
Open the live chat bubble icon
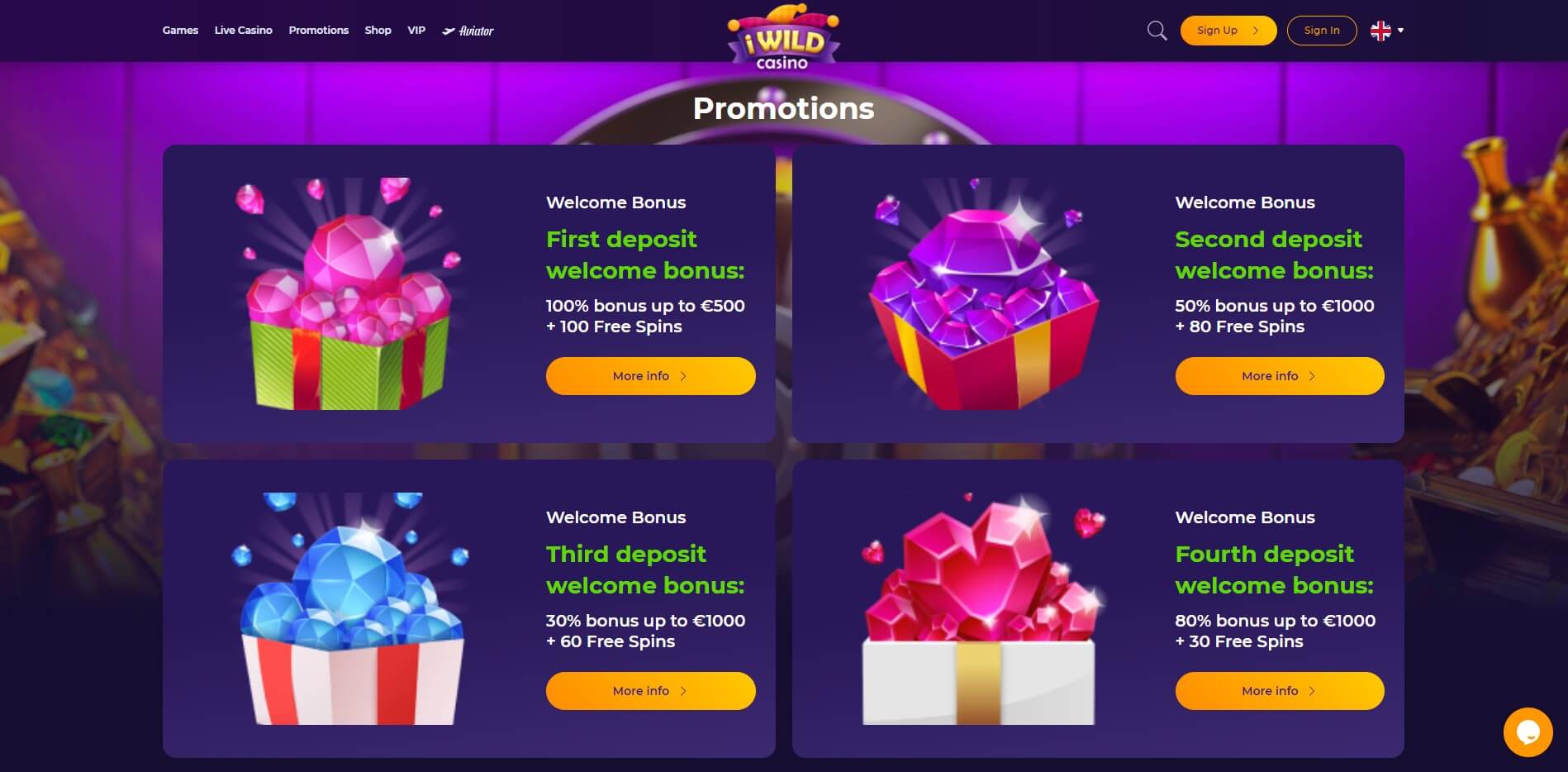pos(1528,731)
